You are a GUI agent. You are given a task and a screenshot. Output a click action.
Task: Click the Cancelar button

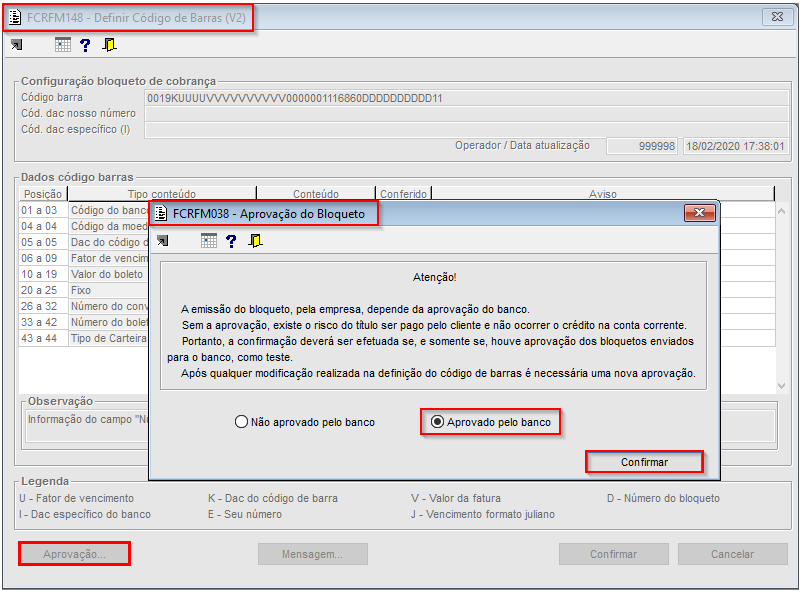click(x=732, y=554)
